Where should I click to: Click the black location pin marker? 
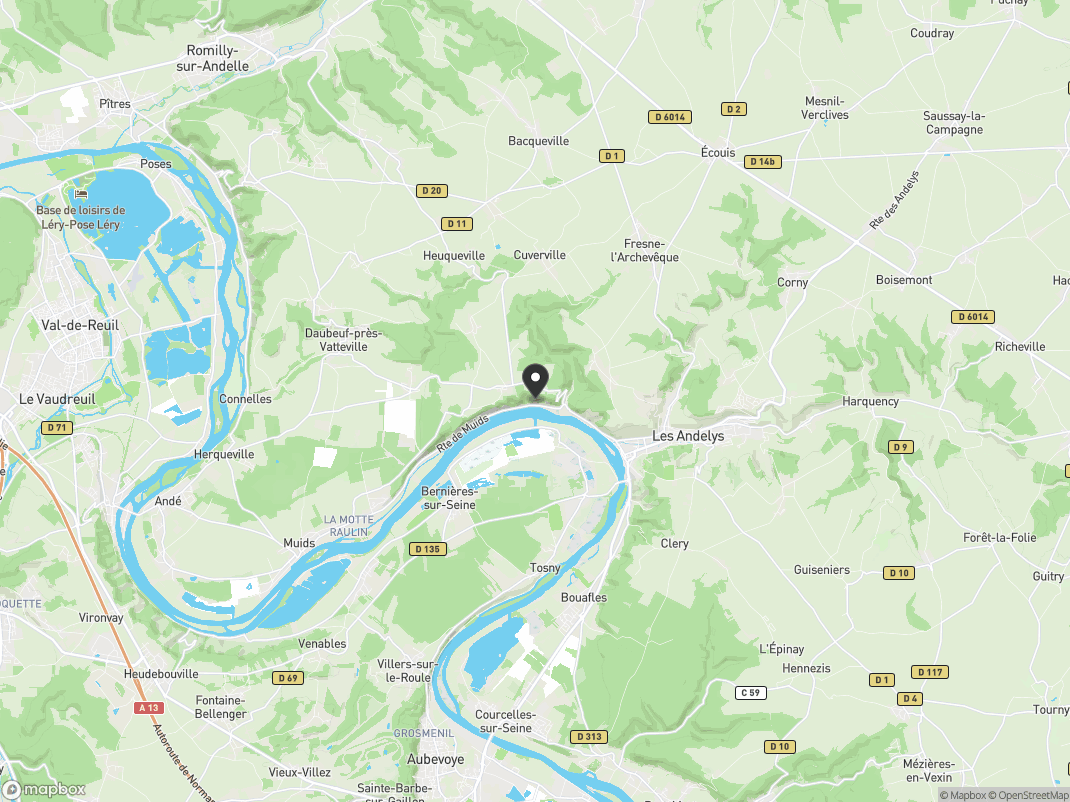(x=536, y=381)
